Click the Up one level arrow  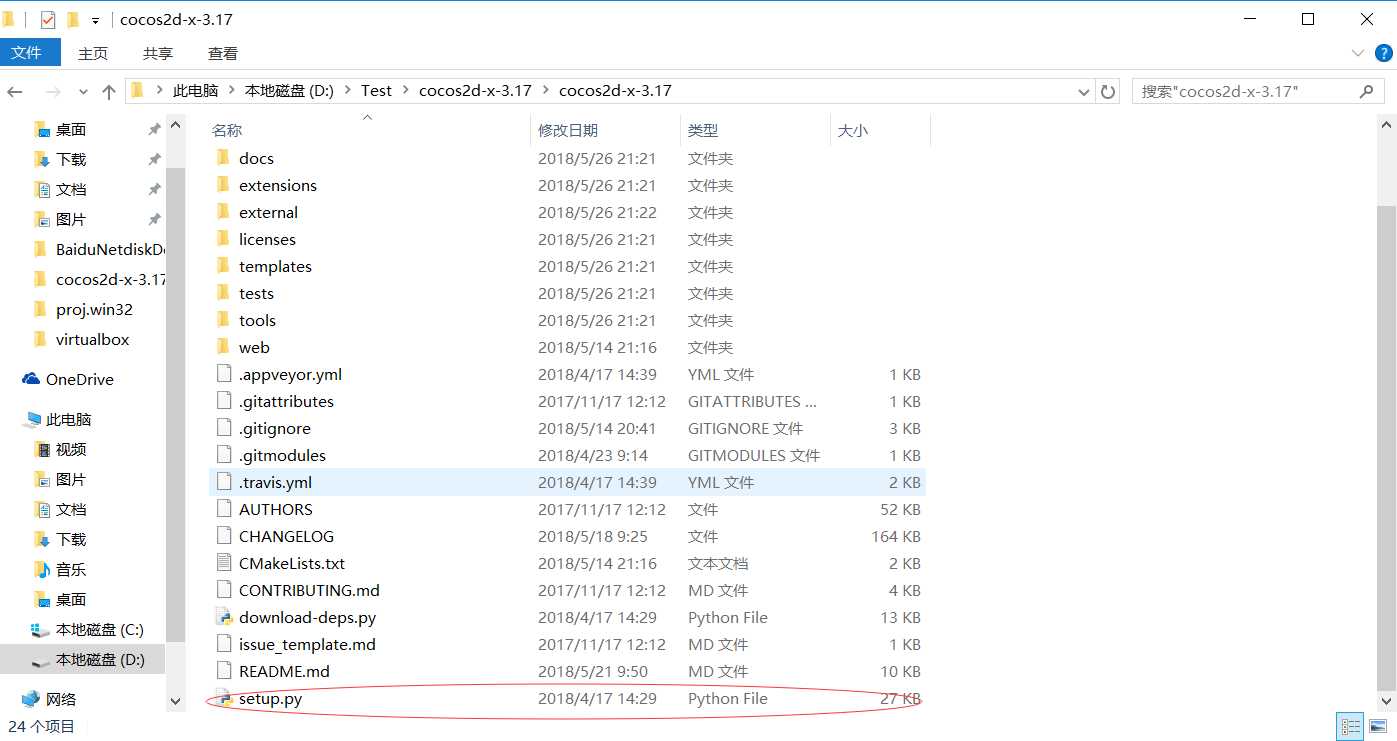109,92
